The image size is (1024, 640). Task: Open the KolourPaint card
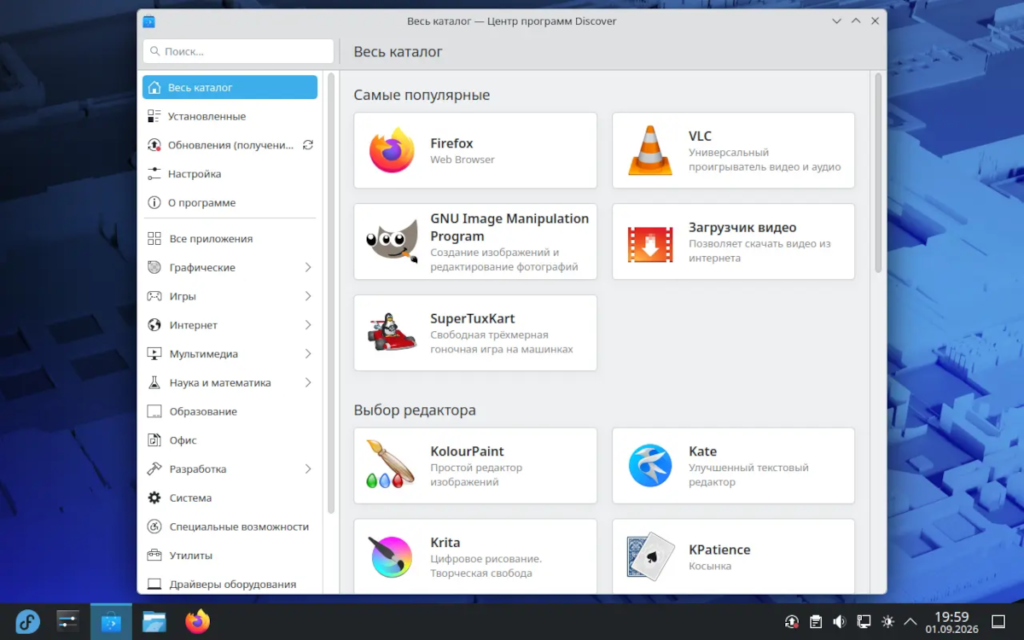tap(475, 466)
